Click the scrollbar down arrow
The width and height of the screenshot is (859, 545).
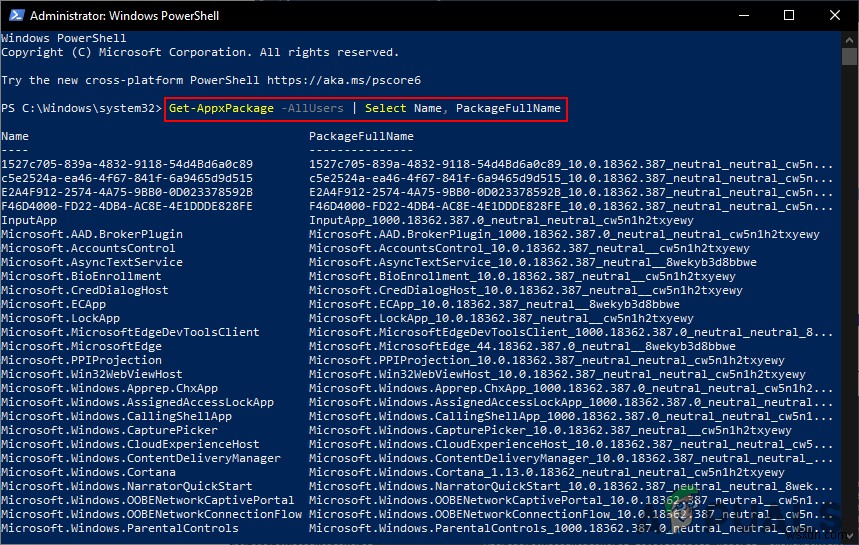pos(850,536)
